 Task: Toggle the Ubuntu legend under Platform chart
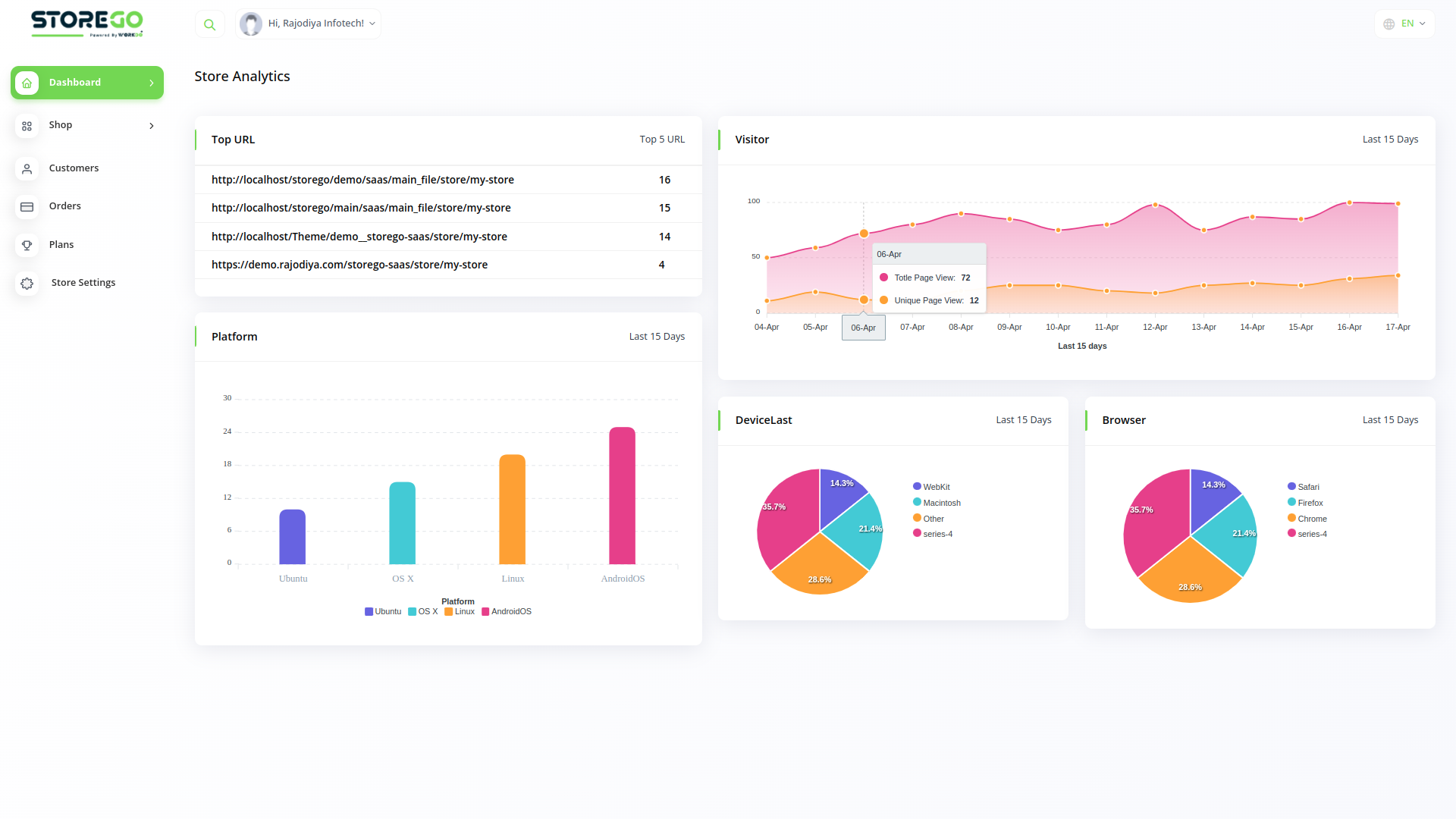tap(383, 611)
